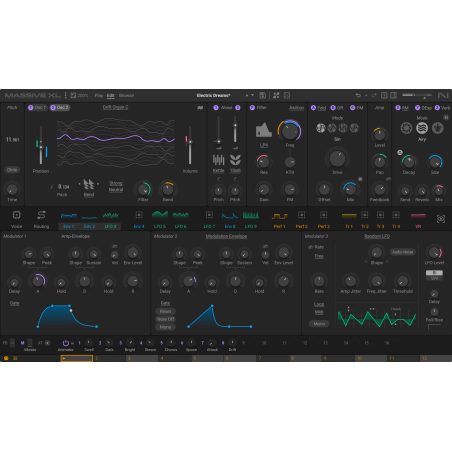Screen dimensions: 452x452
Task: Toggle Reset in Modulator 2
Action: 165,311
